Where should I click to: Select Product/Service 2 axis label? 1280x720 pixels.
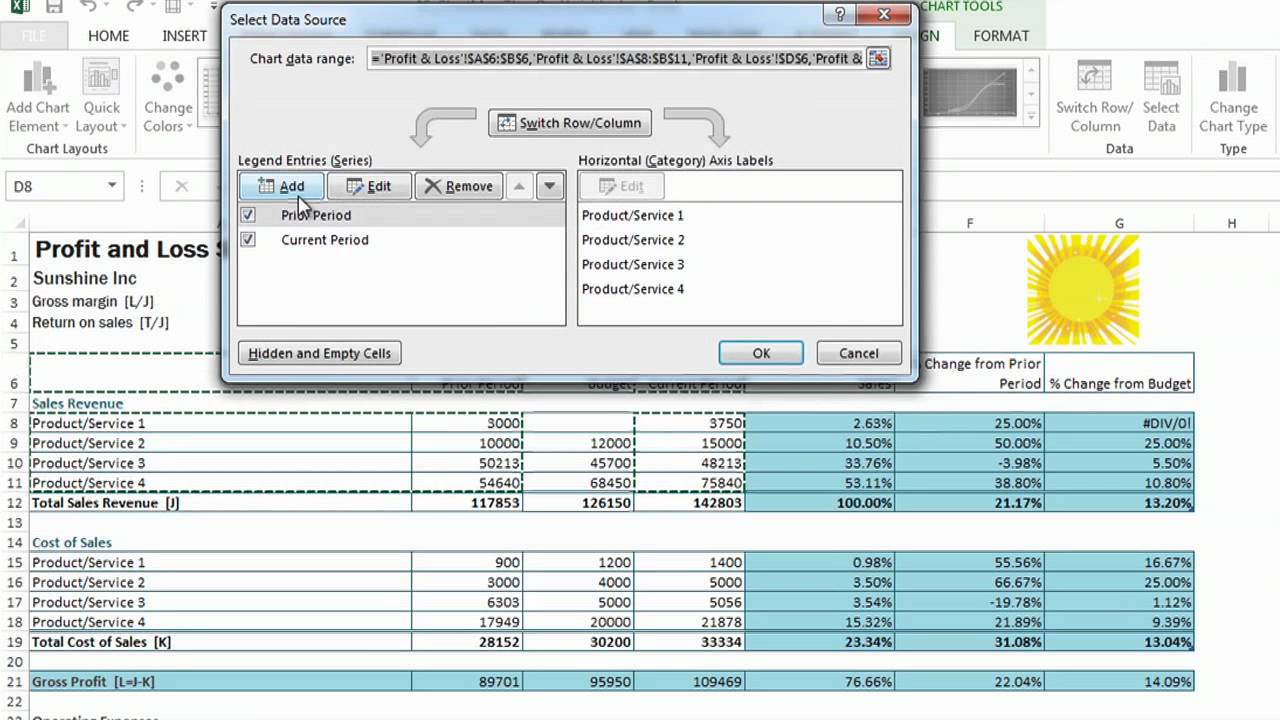pos(633,240)
